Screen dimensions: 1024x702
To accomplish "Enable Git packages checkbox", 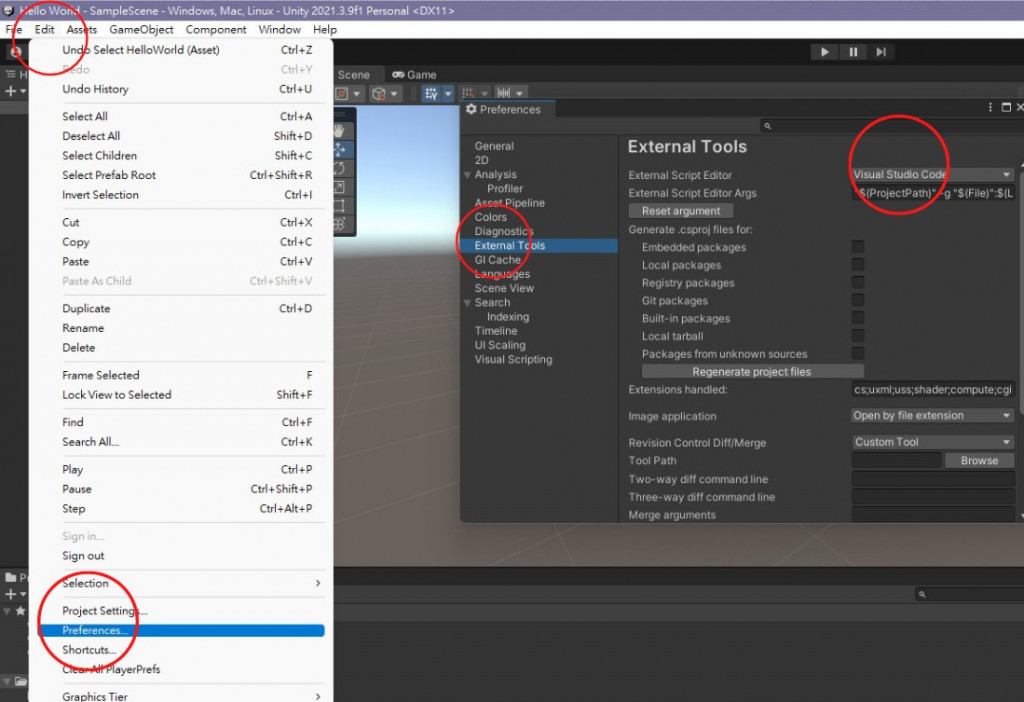I will pyautogui.click(x=857, y=300).
